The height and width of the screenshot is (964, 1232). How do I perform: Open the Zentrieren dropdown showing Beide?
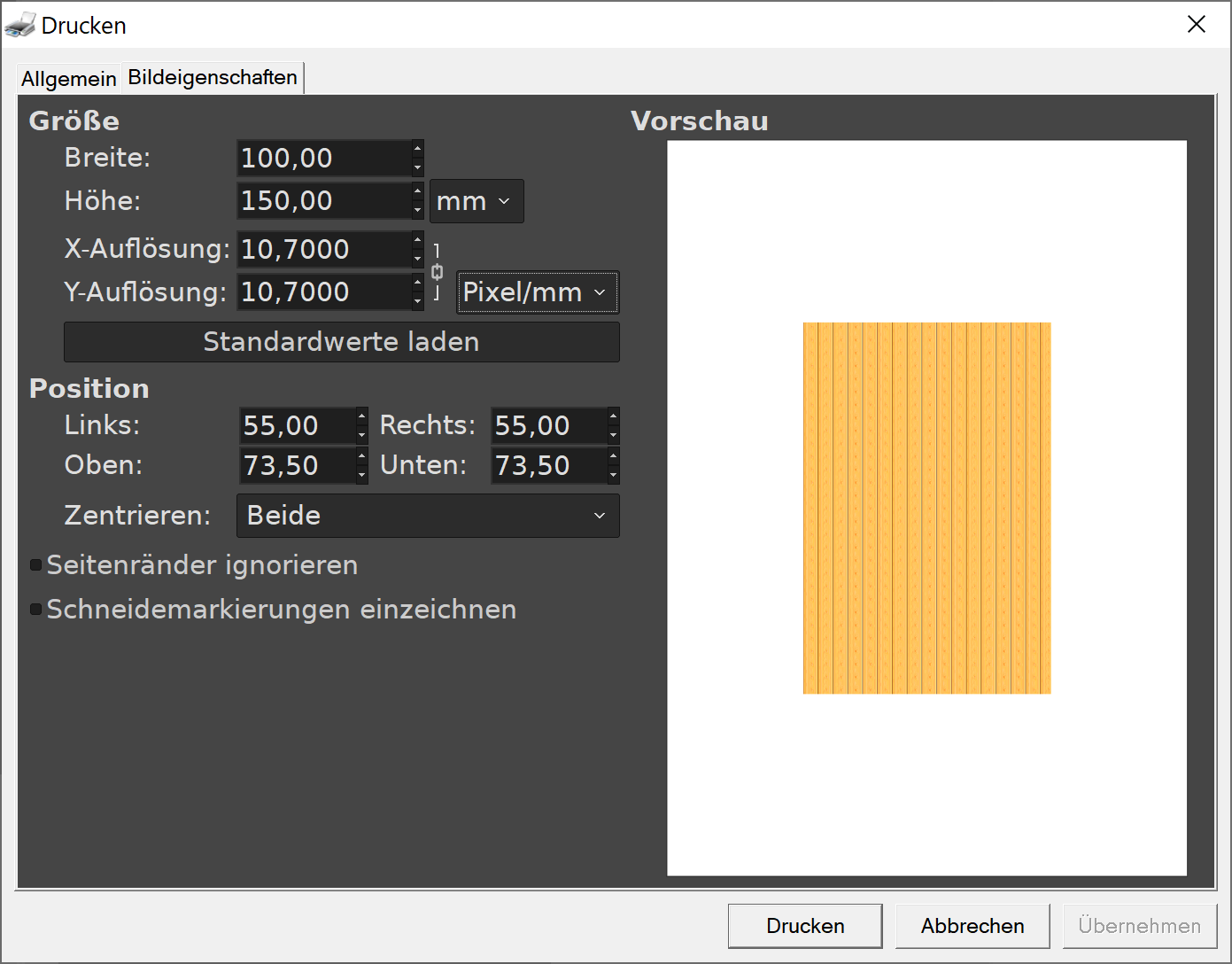click(x=428, y=516)
